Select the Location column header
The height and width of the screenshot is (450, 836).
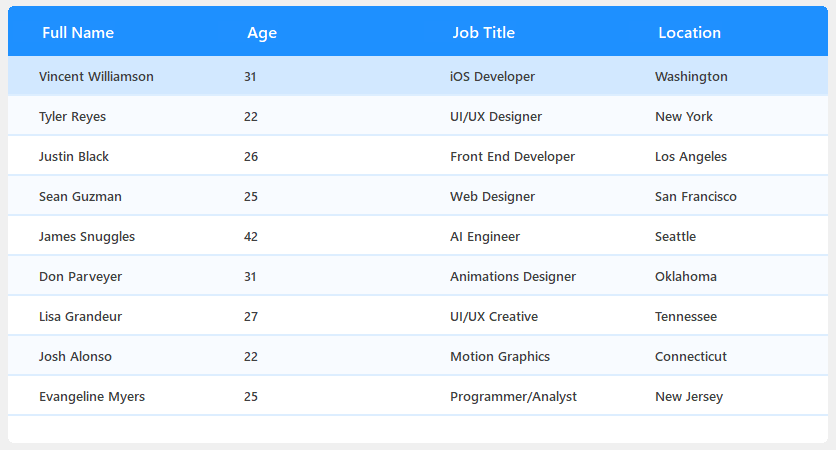(x=689, y=32)
